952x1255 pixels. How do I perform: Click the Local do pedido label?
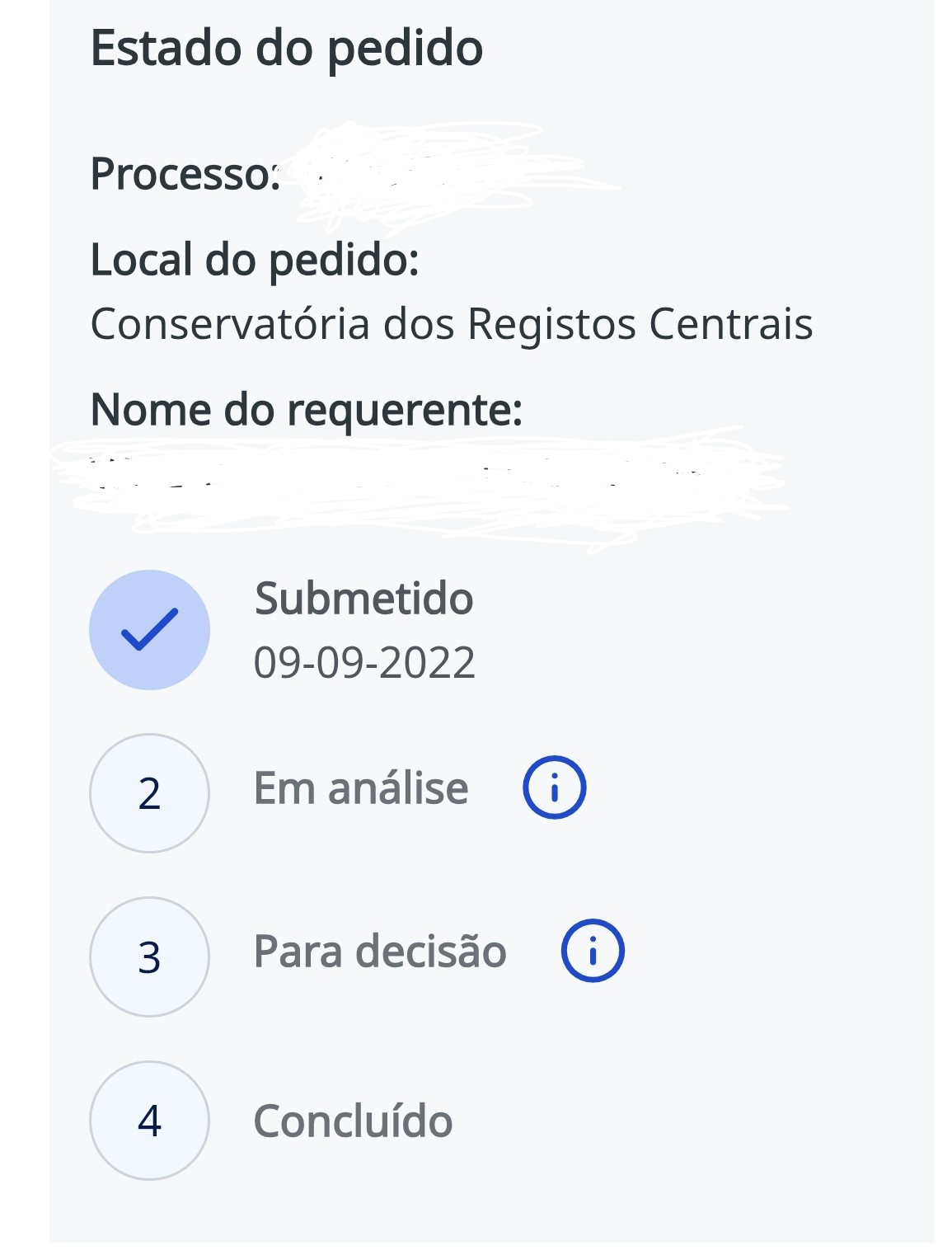(x=255, y=260)
